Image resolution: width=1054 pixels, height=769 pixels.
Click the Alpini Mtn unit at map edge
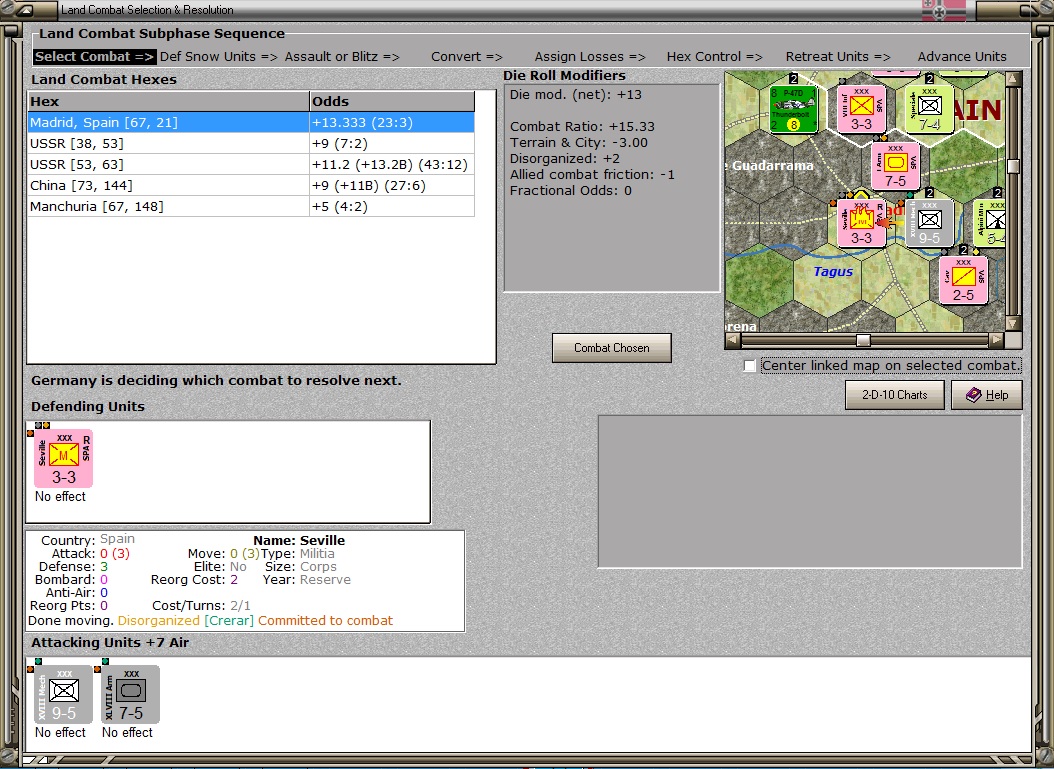[989, 223]
